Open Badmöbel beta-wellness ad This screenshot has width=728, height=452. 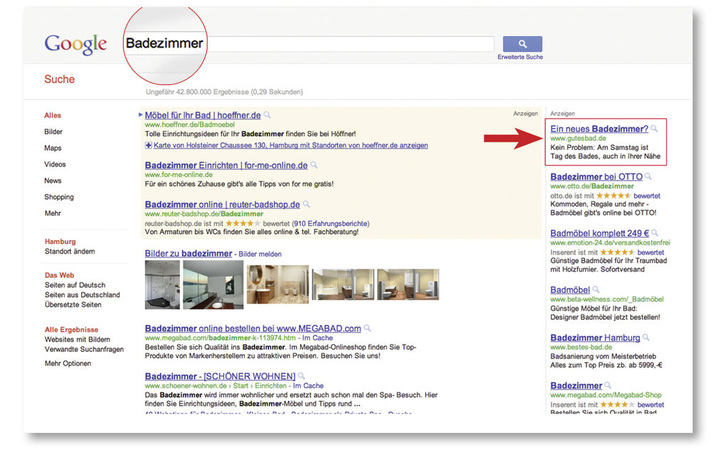tap(570, 290)
